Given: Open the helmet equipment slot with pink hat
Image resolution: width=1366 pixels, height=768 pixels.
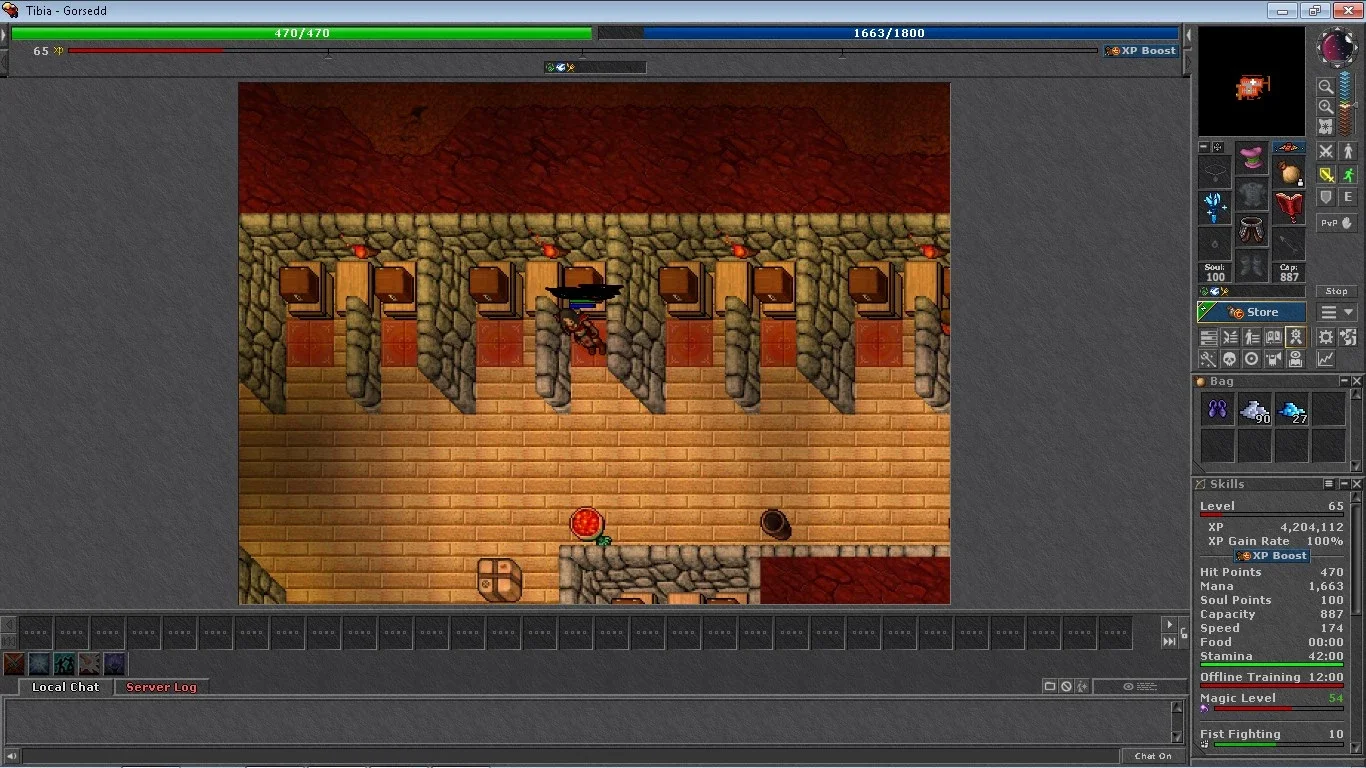Looking at the screenshot, I should (1252, 158).
